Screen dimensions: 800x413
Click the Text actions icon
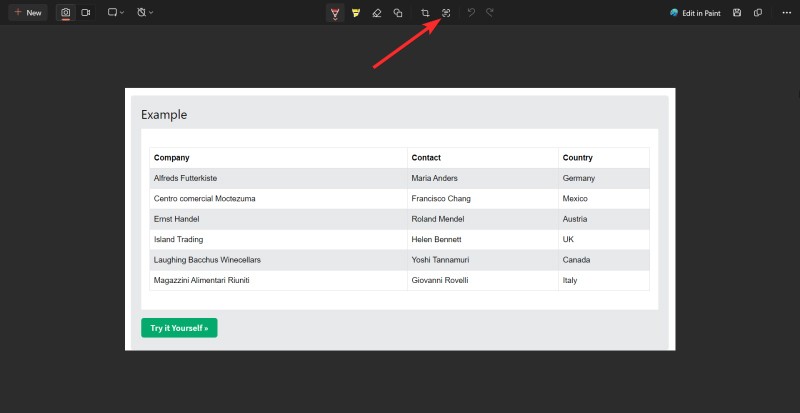[x=446, y=13]
